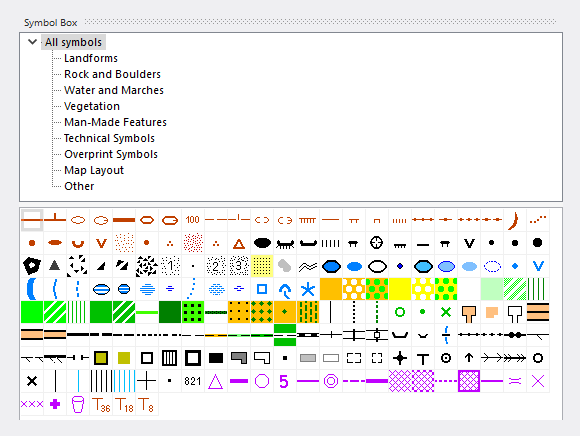The height and width of the screenshot is (436, 580).
Task: Collapse the All symbols tree node
Action: (x=33, y=42)
